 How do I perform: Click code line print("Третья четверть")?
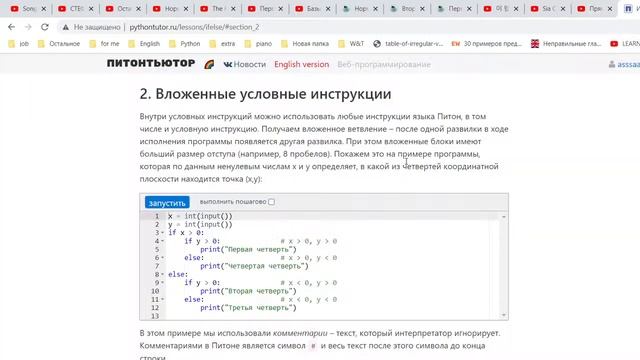pos(248,308)
